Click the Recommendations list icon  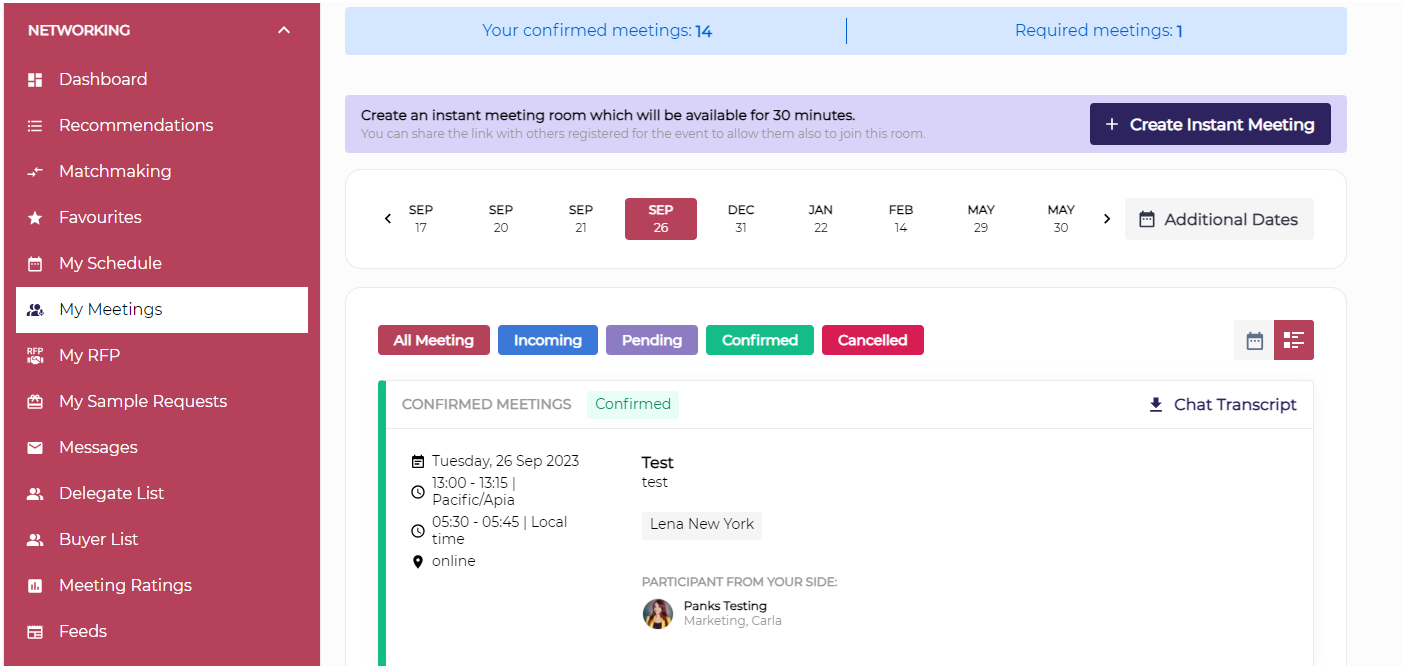tap(35, 126)
